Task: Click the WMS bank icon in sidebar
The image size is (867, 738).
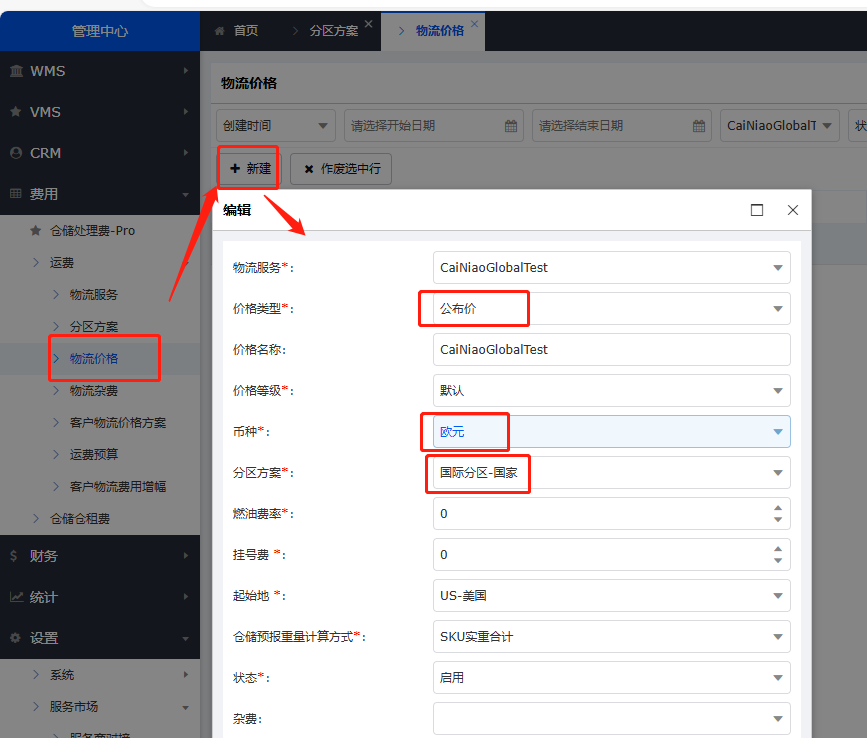Action: click(17, 71)
